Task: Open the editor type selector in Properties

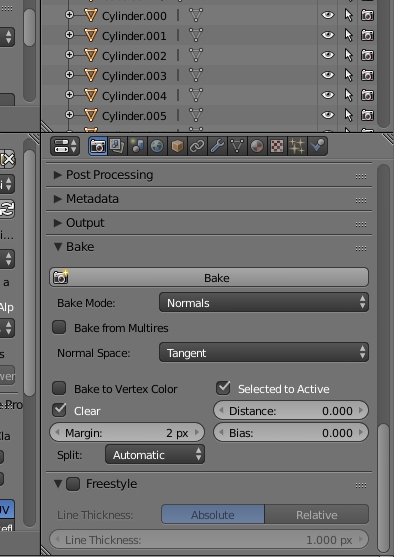Action: 65,146
